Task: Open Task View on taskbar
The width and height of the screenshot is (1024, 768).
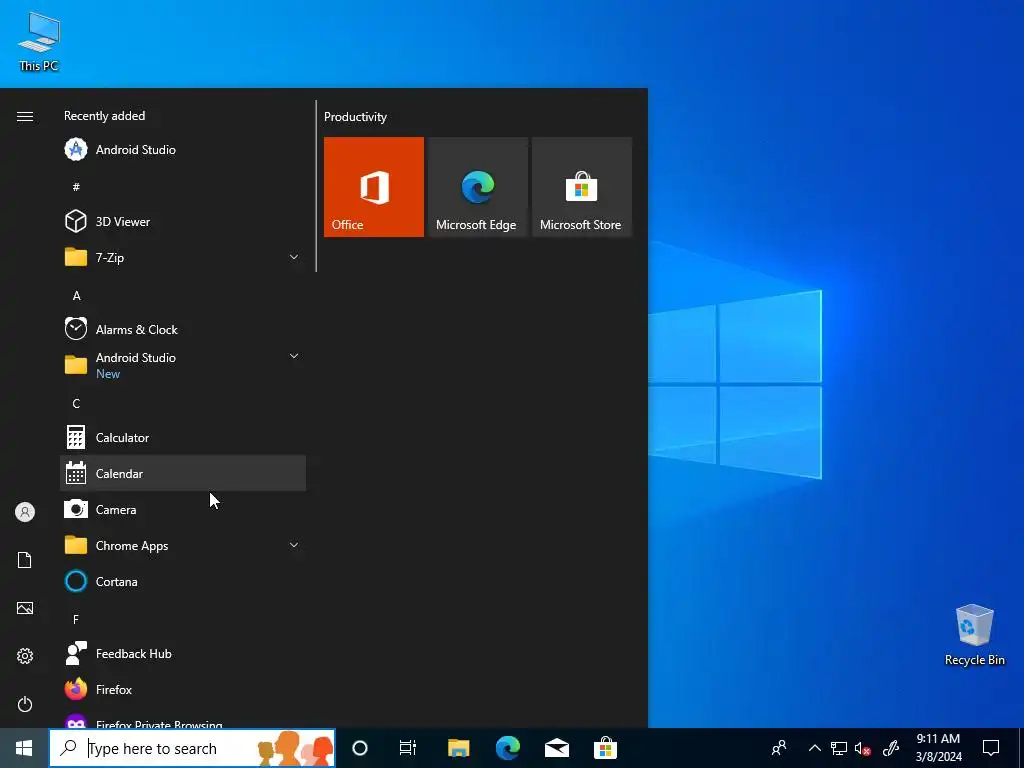Action: [408, 748]
